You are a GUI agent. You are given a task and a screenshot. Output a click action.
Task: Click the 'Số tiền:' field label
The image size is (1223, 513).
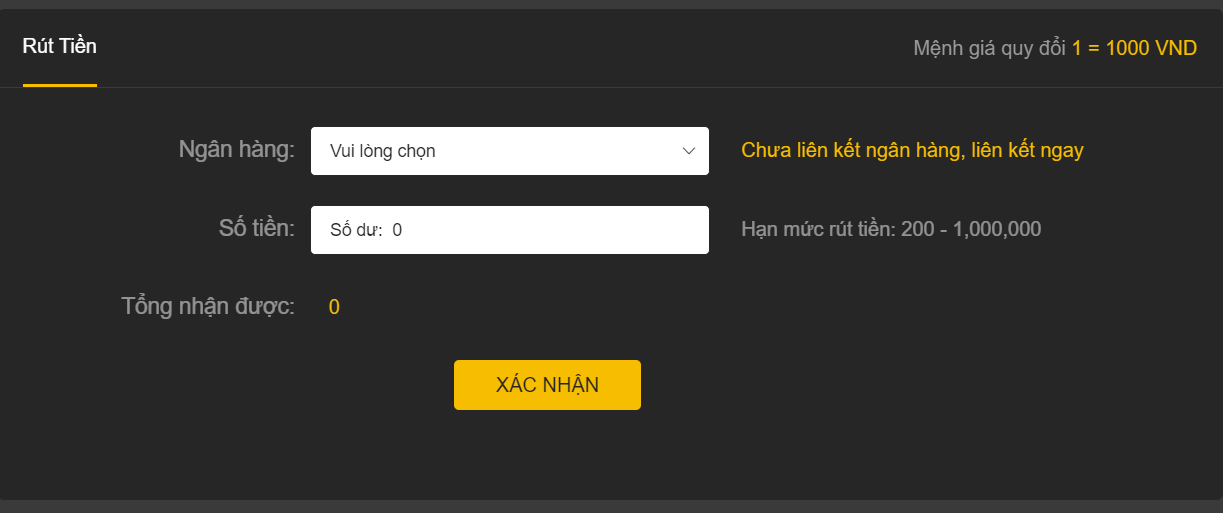click(257, 228)
